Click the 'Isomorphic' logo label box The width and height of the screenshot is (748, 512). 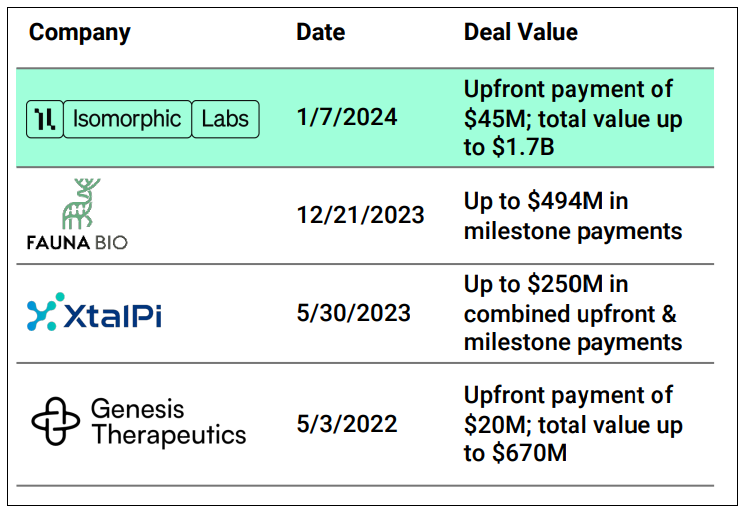(x=127, y=119)
